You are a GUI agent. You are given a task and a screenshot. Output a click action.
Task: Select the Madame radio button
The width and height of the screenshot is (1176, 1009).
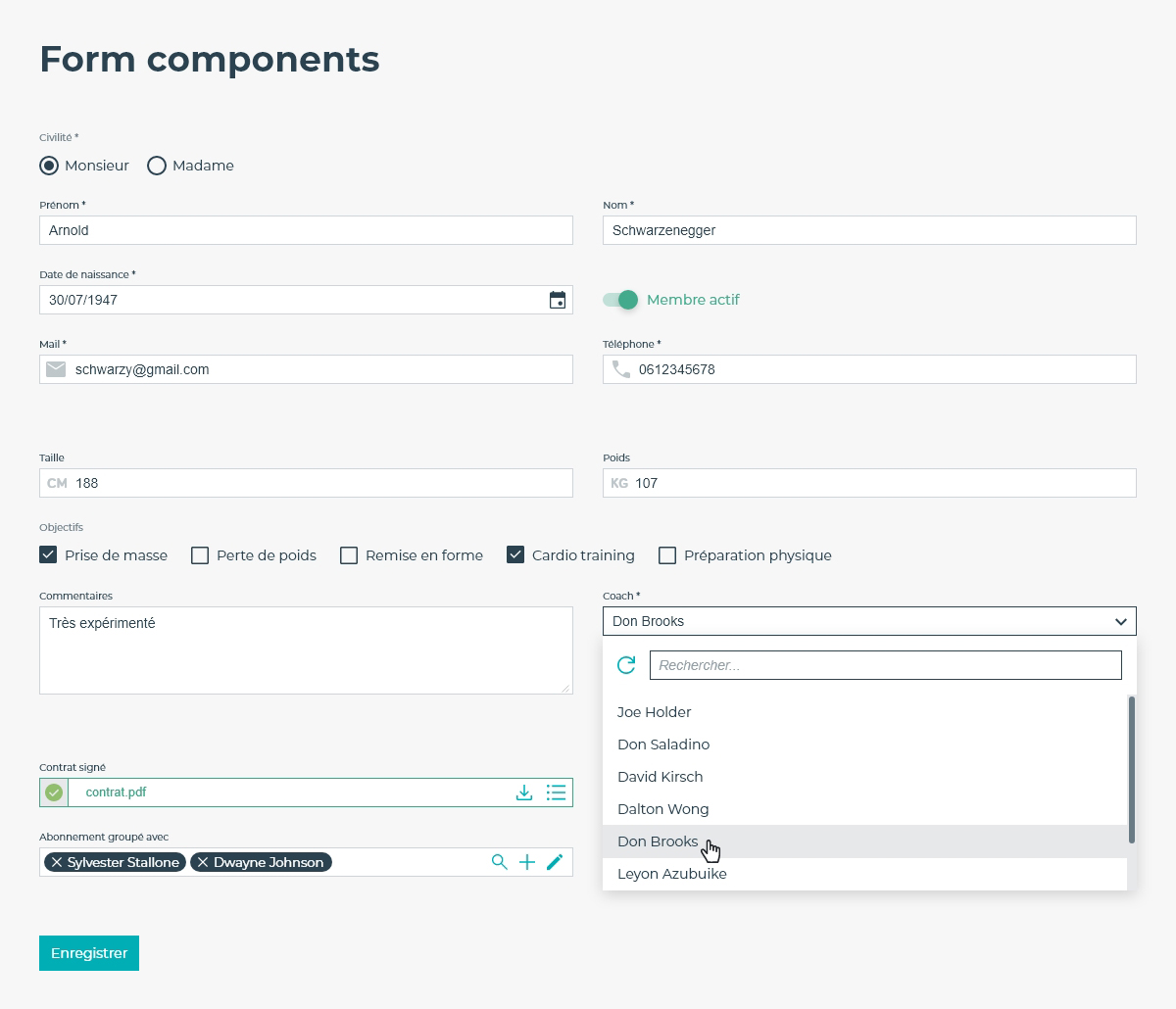pos(157,166)
